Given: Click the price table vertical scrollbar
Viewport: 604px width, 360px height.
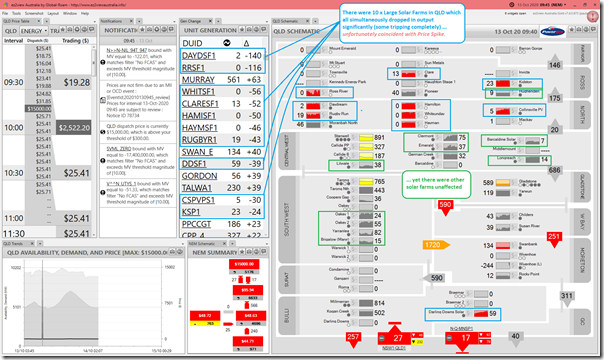Looking at the screenshot, I should point(93,141).
